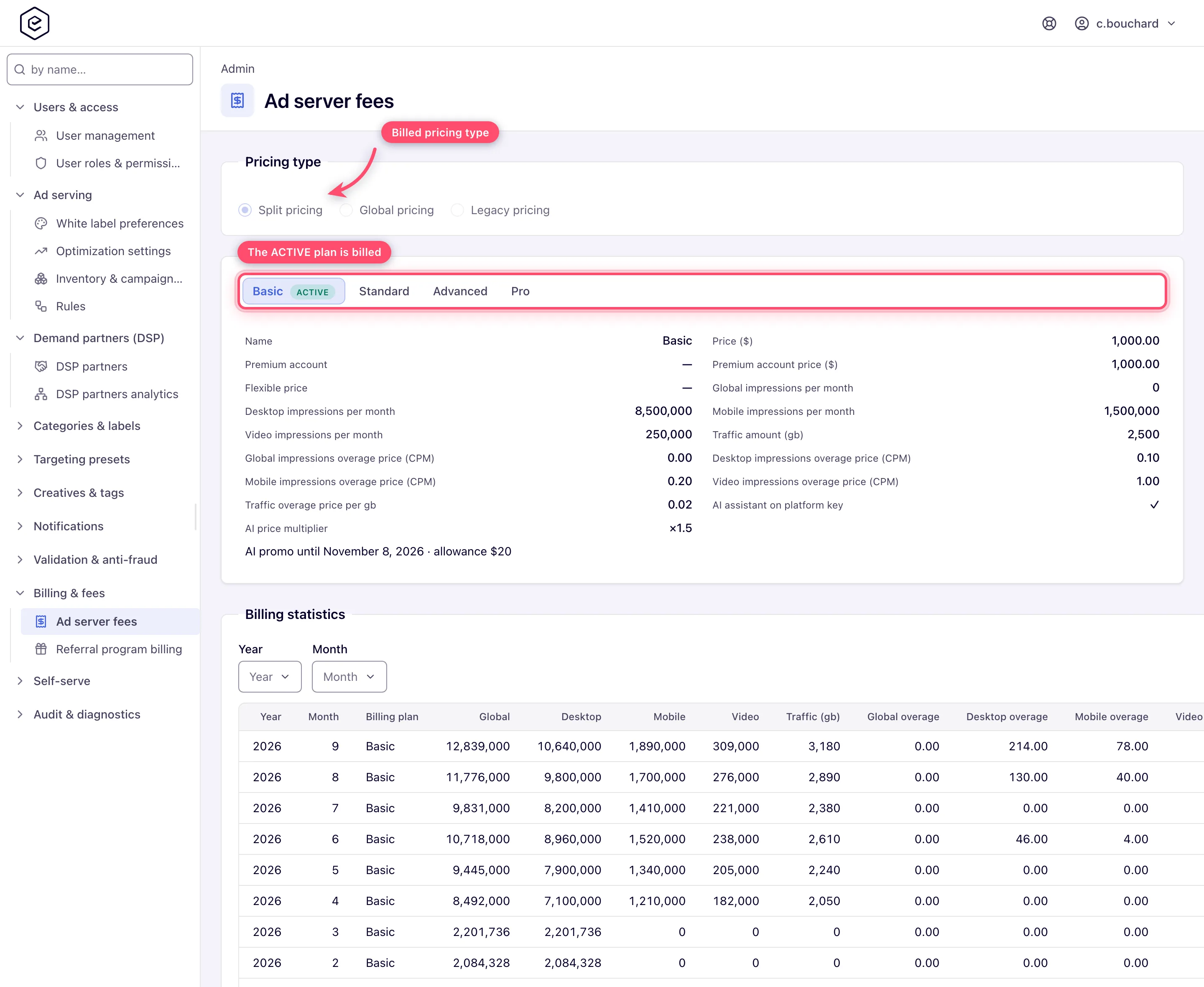The width and height of the screenshot is (1204, 987).
Task: Open the c.bouchard account dropdown chevron
Action: (x=1171, y=23)
